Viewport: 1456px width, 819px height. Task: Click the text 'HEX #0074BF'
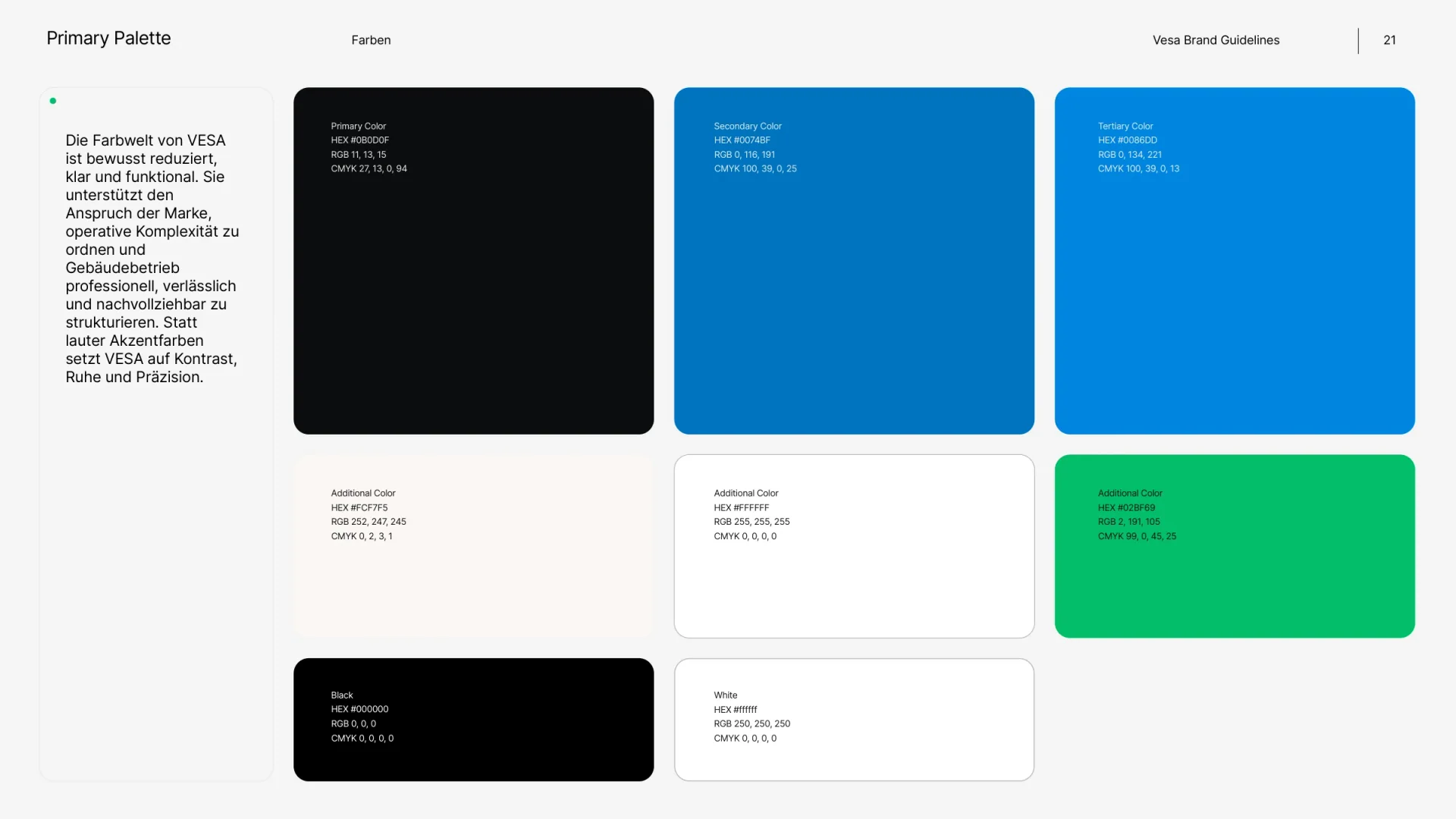click(x=742, y=140)
